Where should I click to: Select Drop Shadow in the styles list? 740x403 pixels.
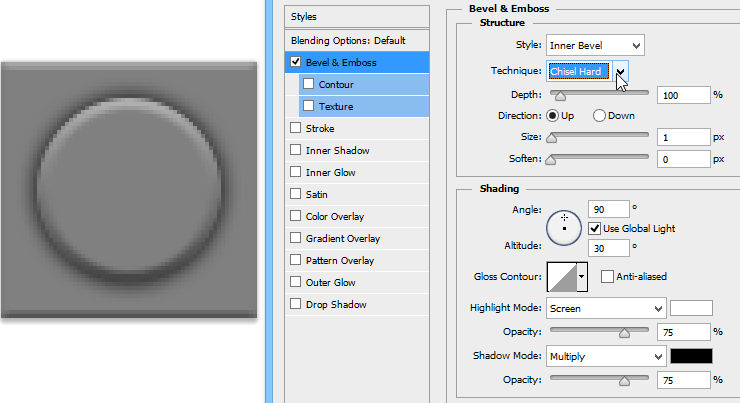pos(336,304)
